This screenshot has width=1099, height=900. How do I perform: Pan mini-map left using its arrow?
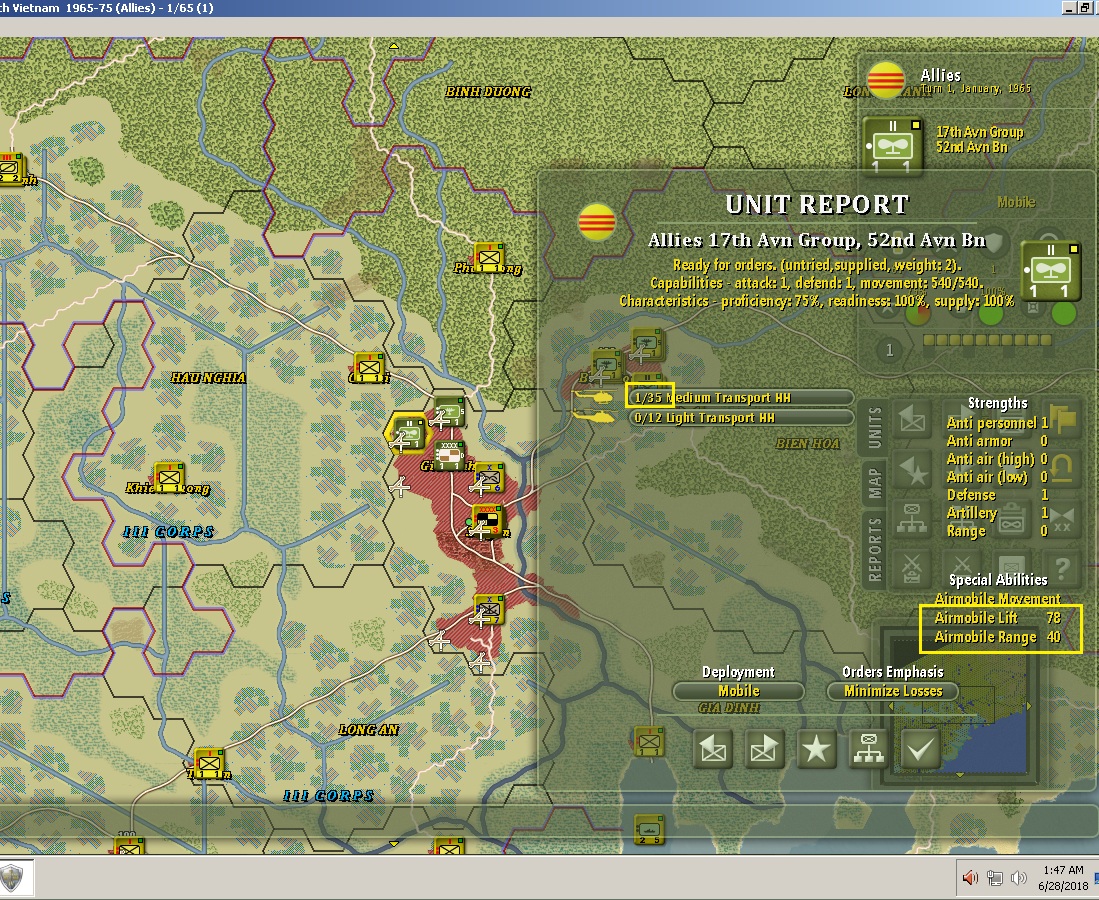pyautogui.click(x=891, y=706)
